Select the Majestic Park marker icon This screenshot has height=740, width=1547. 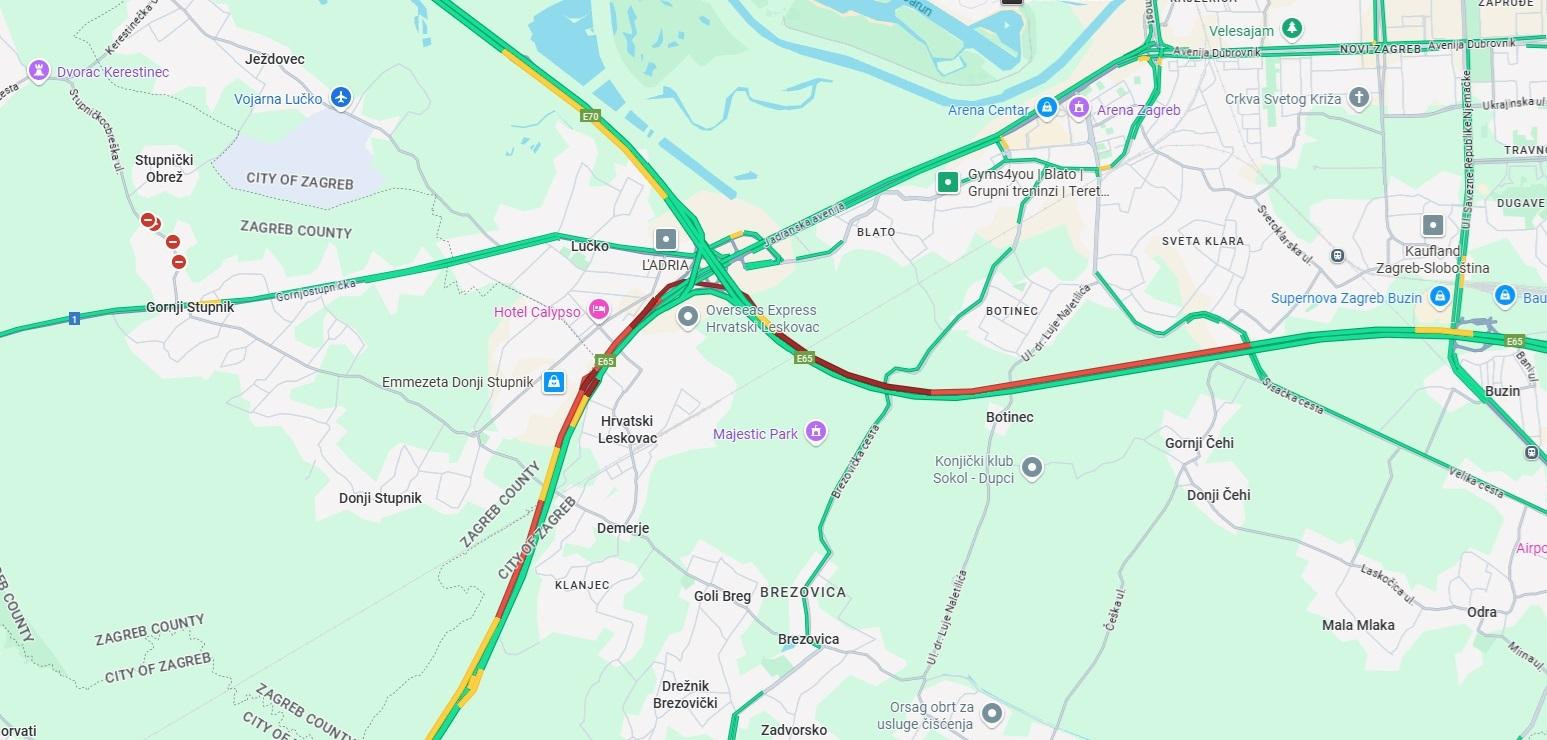(x=816, y=432)
